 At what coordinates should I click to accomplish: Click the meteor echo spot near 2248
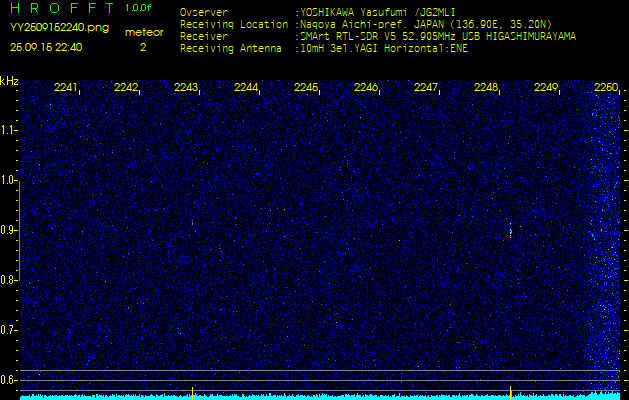point(510,232)
